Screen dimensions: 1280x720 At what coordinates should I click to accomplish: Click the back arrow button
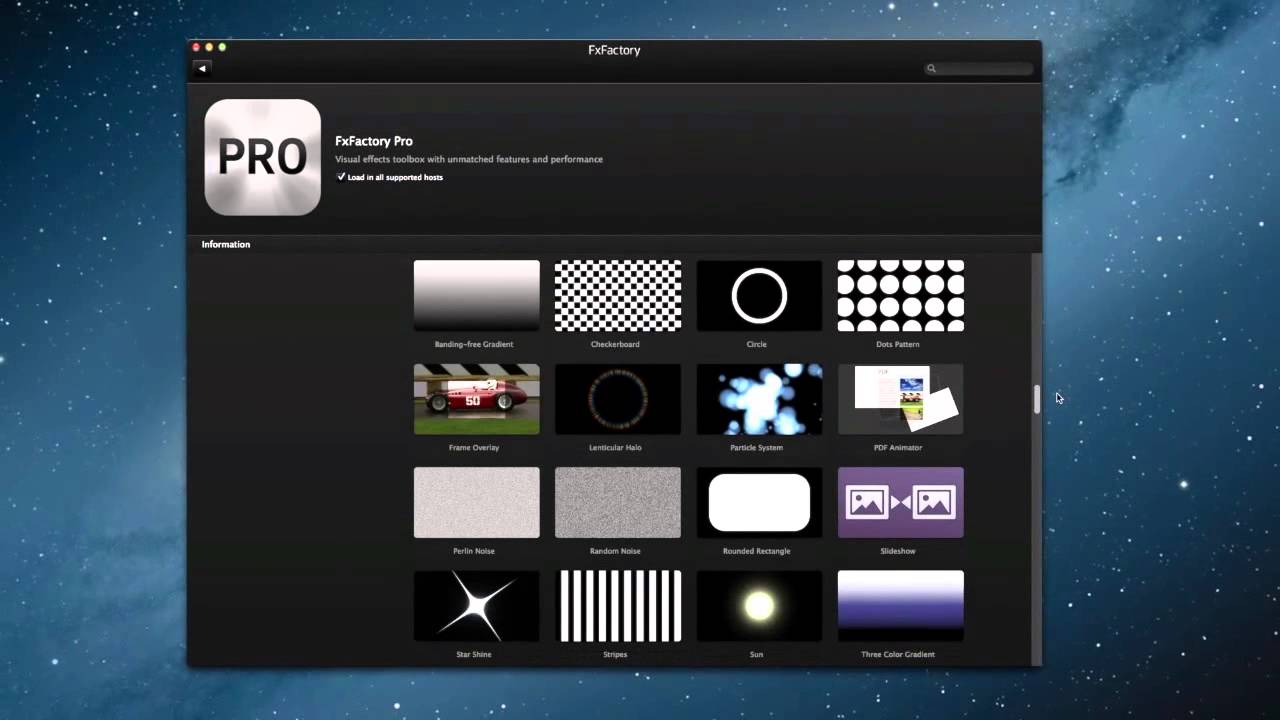[x=202, y=68]
